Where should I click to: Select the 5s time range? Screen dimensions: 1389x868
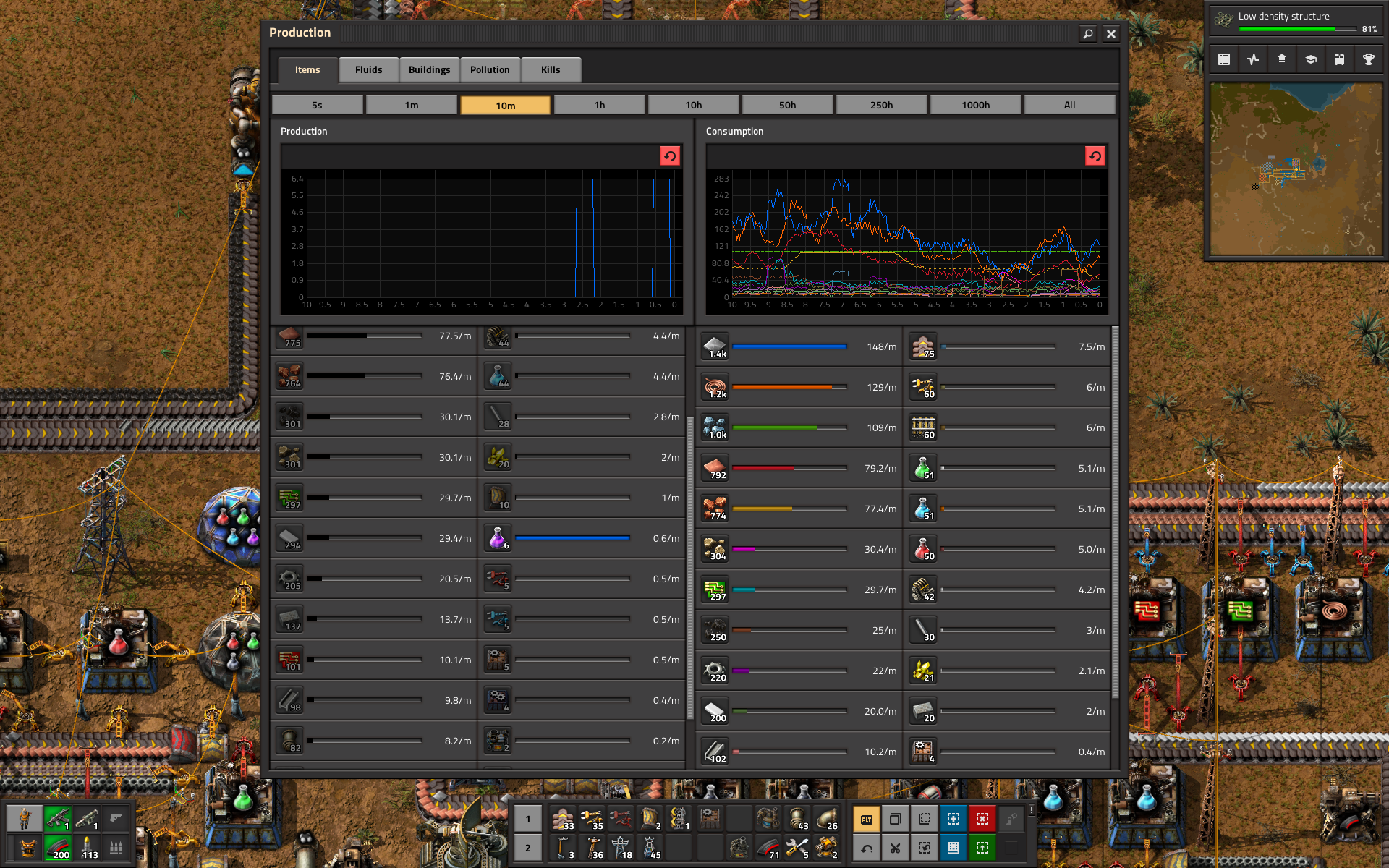(317, 105)
